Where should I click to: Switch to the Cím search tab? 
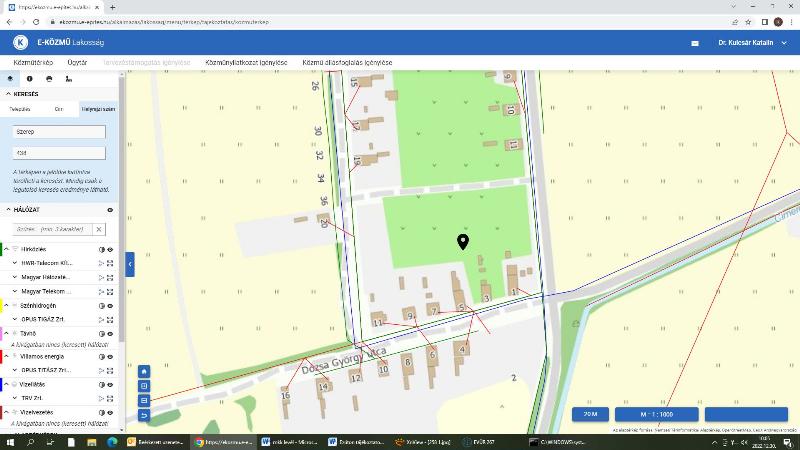(x=59, y=109)
